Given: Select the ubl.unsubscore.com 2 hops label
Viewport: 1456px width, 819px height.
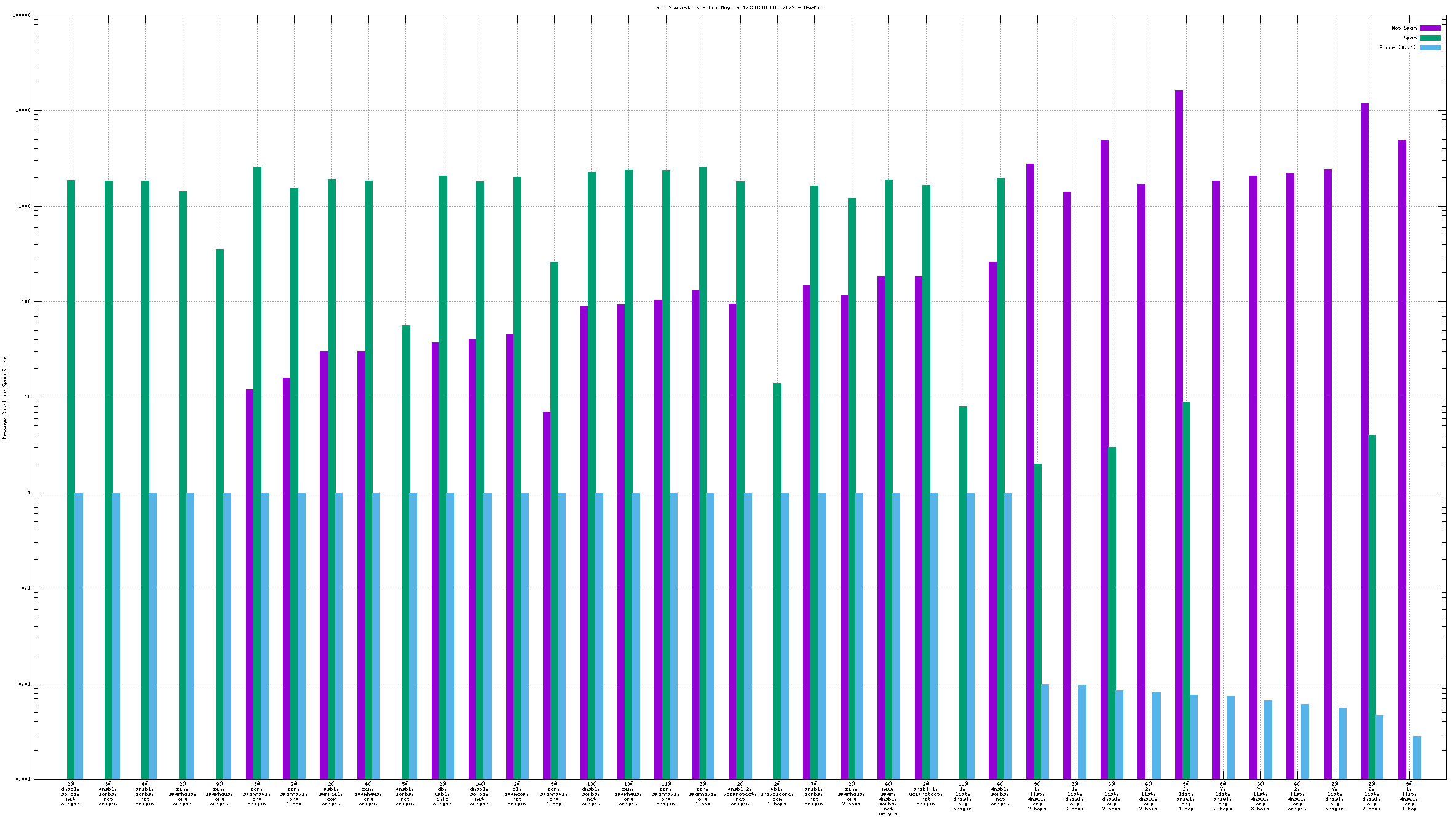Looking at the screenshot, I should pyautogui.click(x=777, y=794).
